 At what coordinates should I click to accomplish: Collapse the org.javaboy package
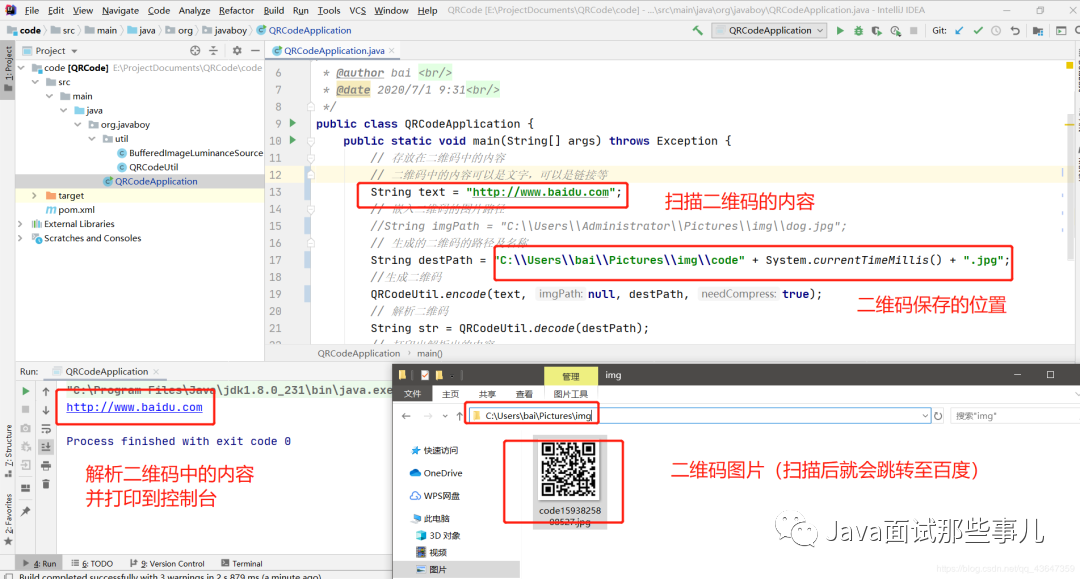pos(78,125)
